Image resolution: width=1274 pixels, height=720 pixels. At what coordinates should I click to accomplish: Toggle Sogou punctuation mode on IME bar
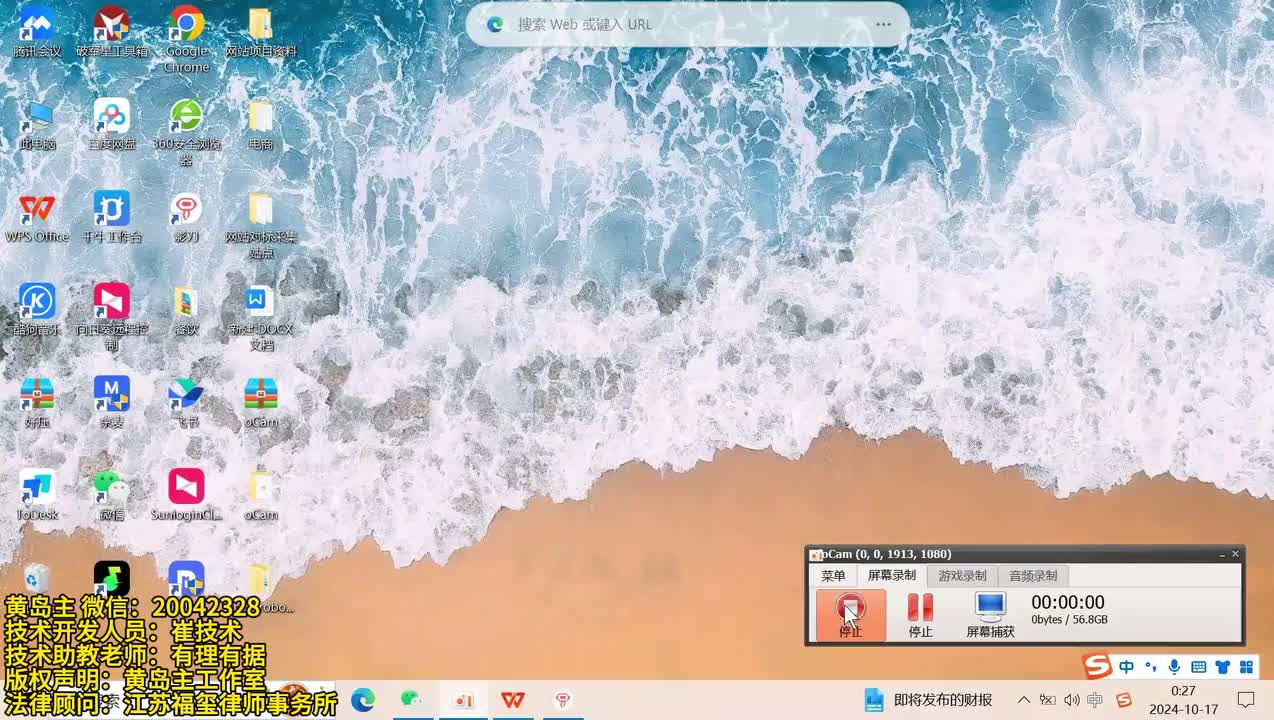click(1151, 667)
